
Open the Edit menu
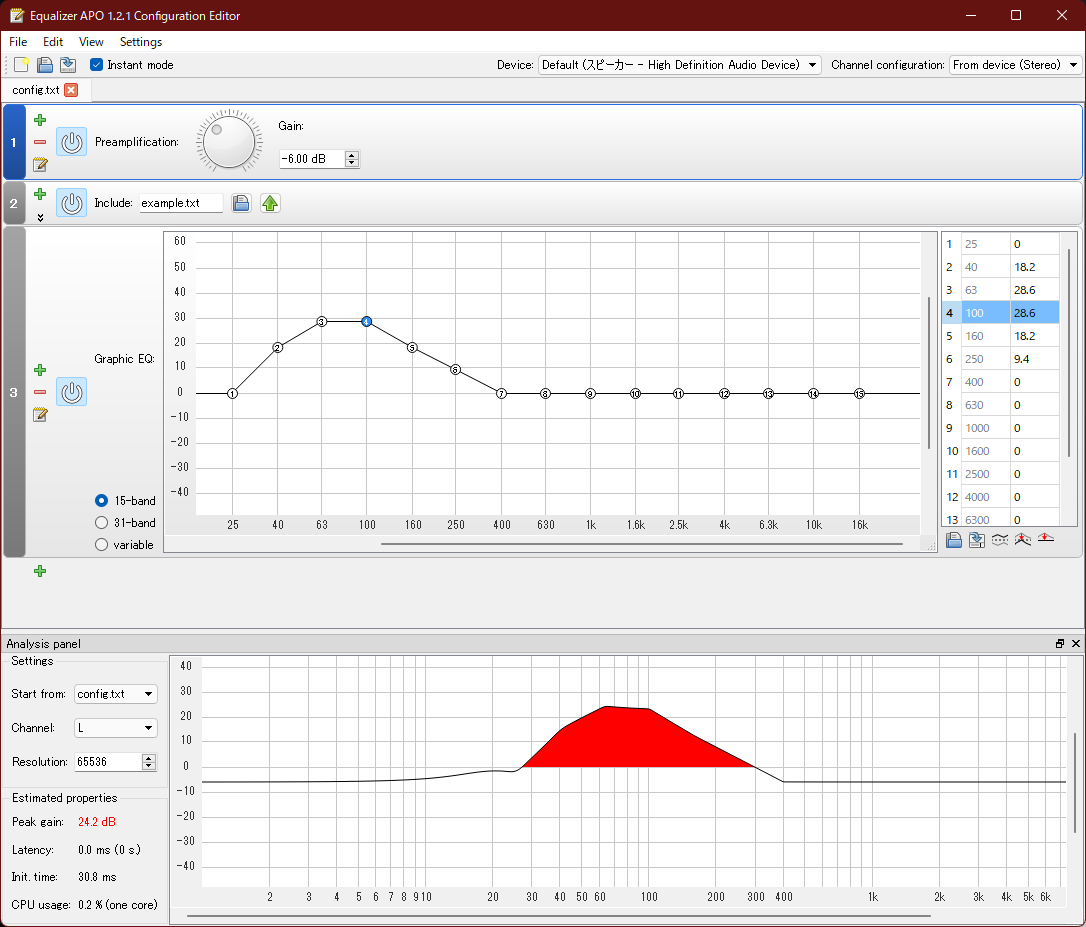[x=53, y=42]
